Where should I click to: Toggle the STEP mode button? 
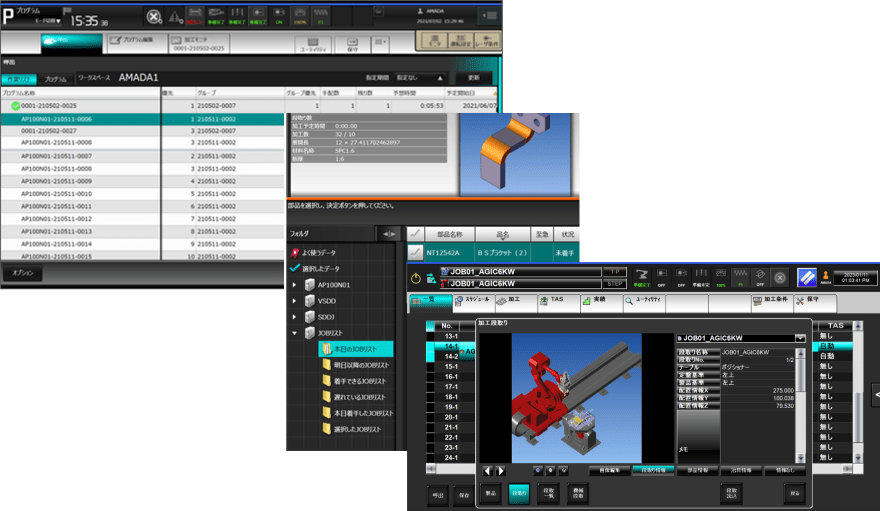tap(616, 284)
